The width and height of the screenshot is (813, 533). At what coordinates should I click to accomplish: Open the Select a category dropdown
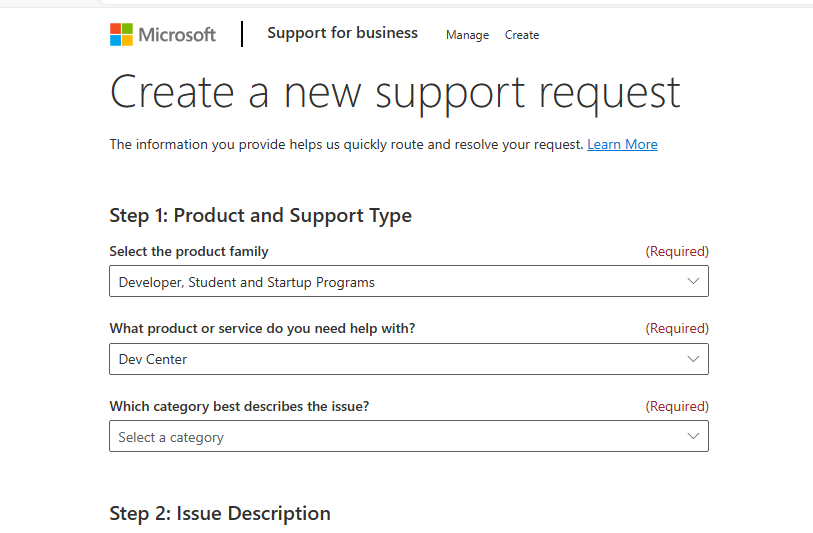409,436
